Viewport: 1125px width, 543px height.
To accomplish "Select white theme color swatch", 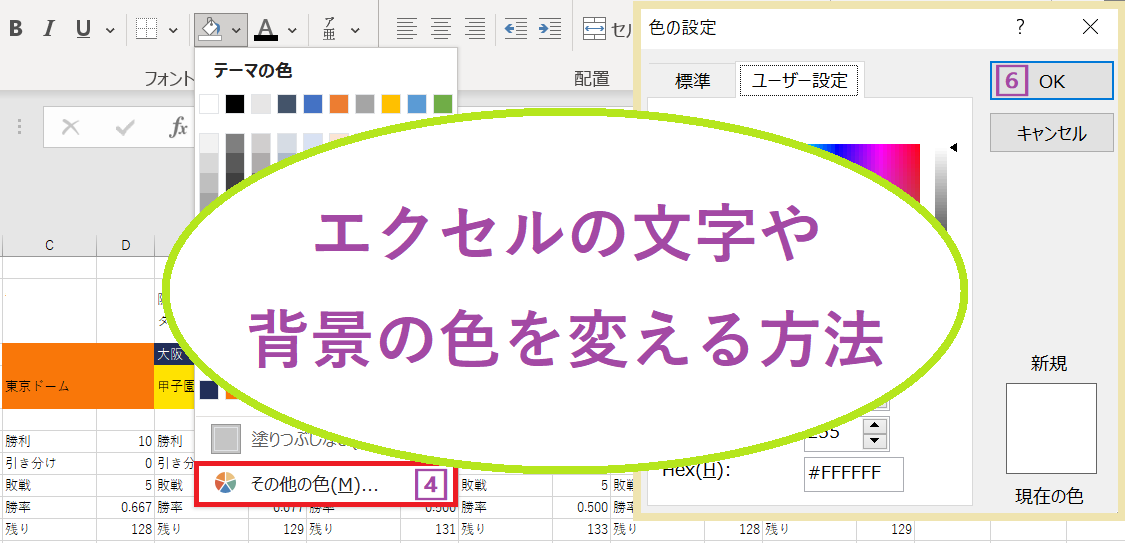I will (x=209, y=104).
